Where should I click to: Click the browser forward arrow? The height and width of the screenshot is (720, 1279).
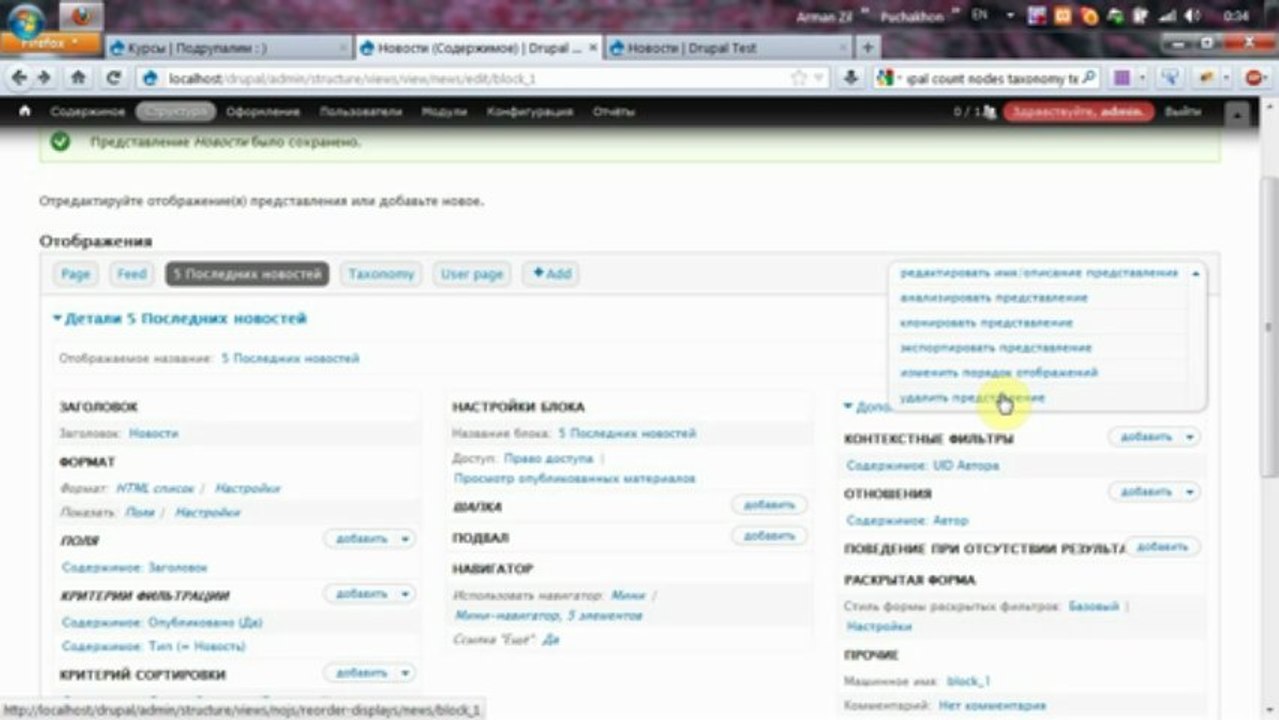pyautogui.click(x=44, y=77)
